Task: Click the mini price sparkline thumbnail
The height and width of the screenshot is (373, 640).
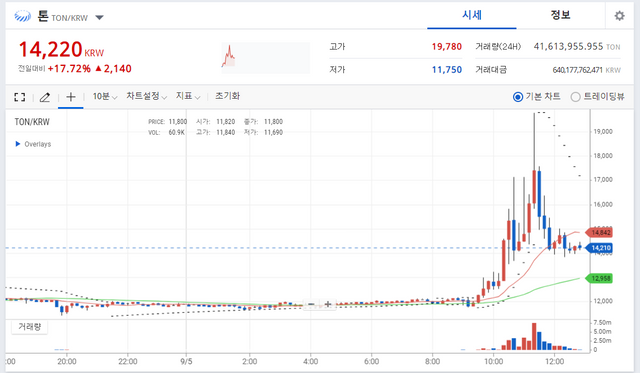Action: pos(266,58)
